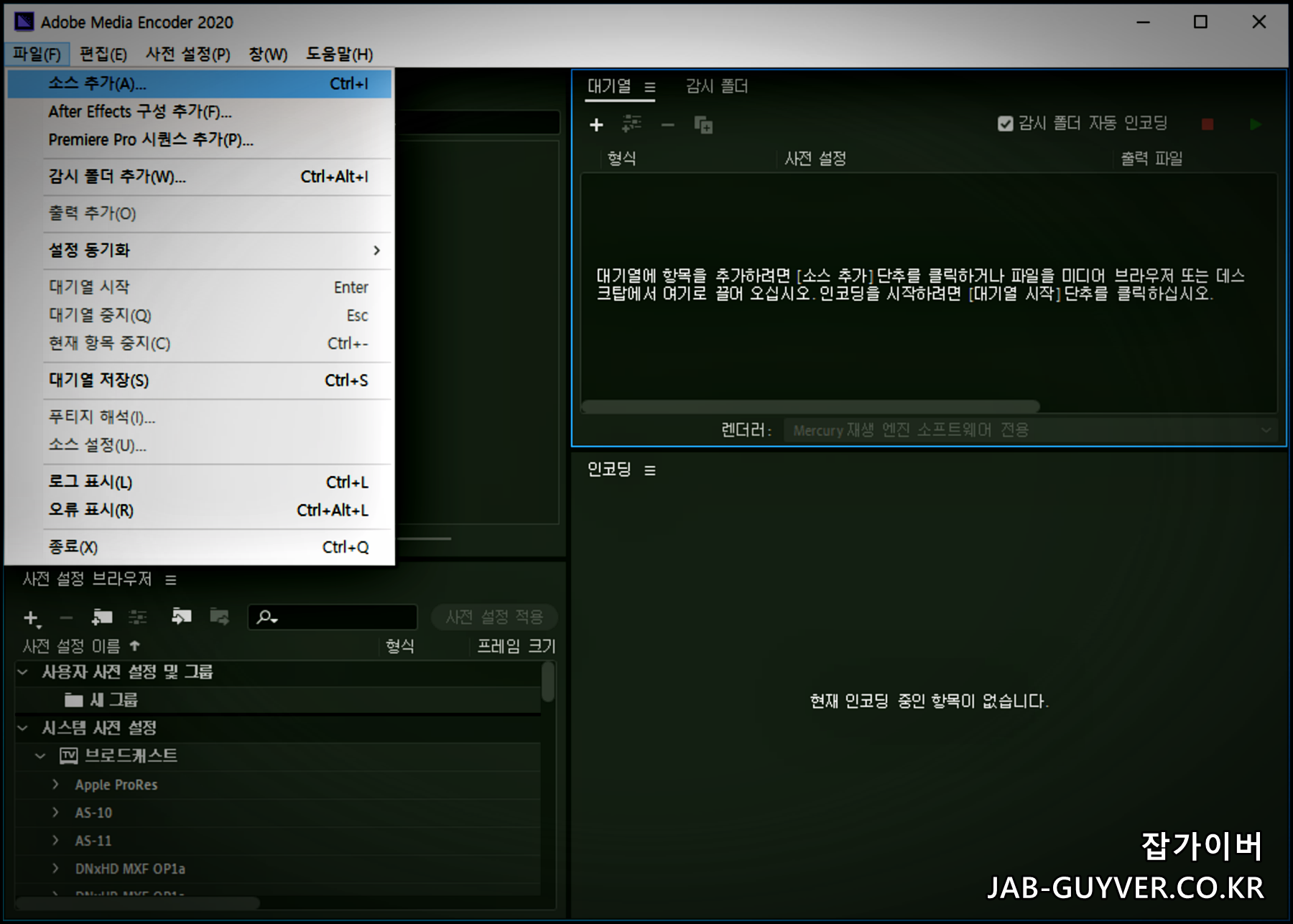Click the import presets icon
Viewport: 1293px width, 924px height.
[181, 616]
